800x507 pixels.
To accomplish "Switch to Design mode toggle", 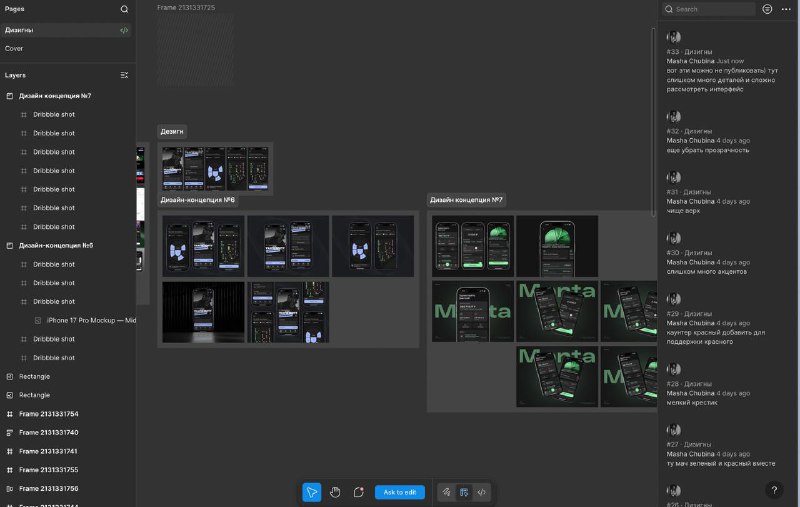I will 464,492.
